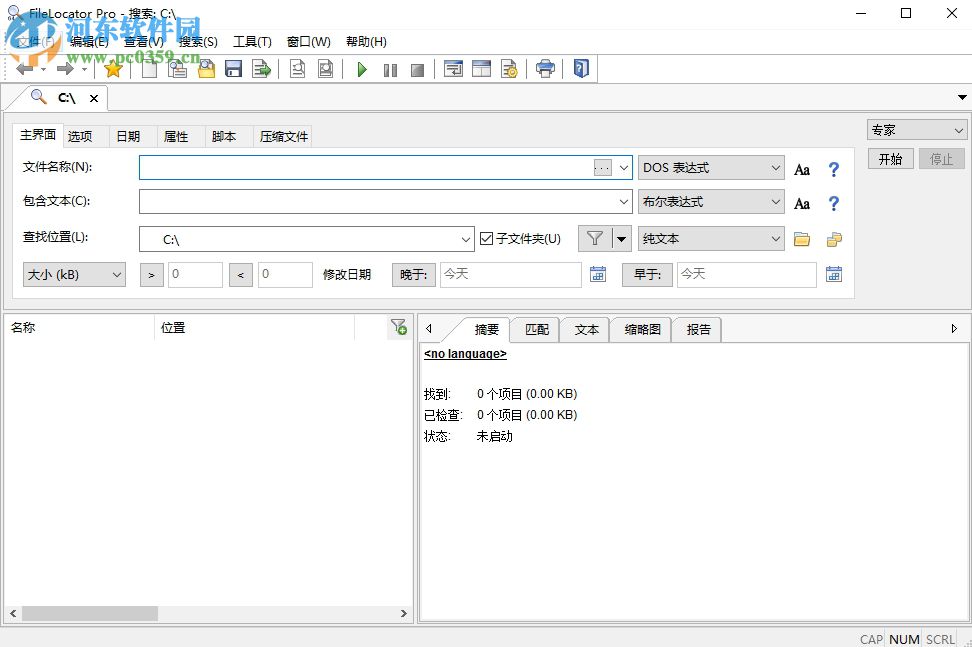Toggle the 早于 date condition button
972x647 pixels.
646,273
